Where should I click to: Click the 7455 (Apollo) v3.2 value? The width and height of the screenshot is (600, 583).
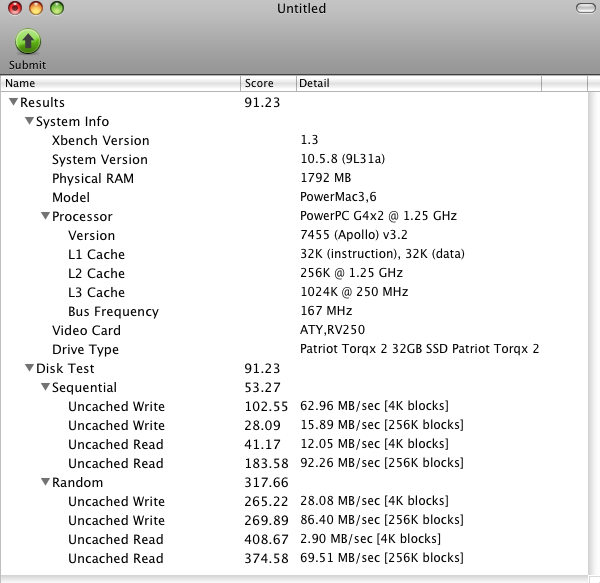(354, 235)
